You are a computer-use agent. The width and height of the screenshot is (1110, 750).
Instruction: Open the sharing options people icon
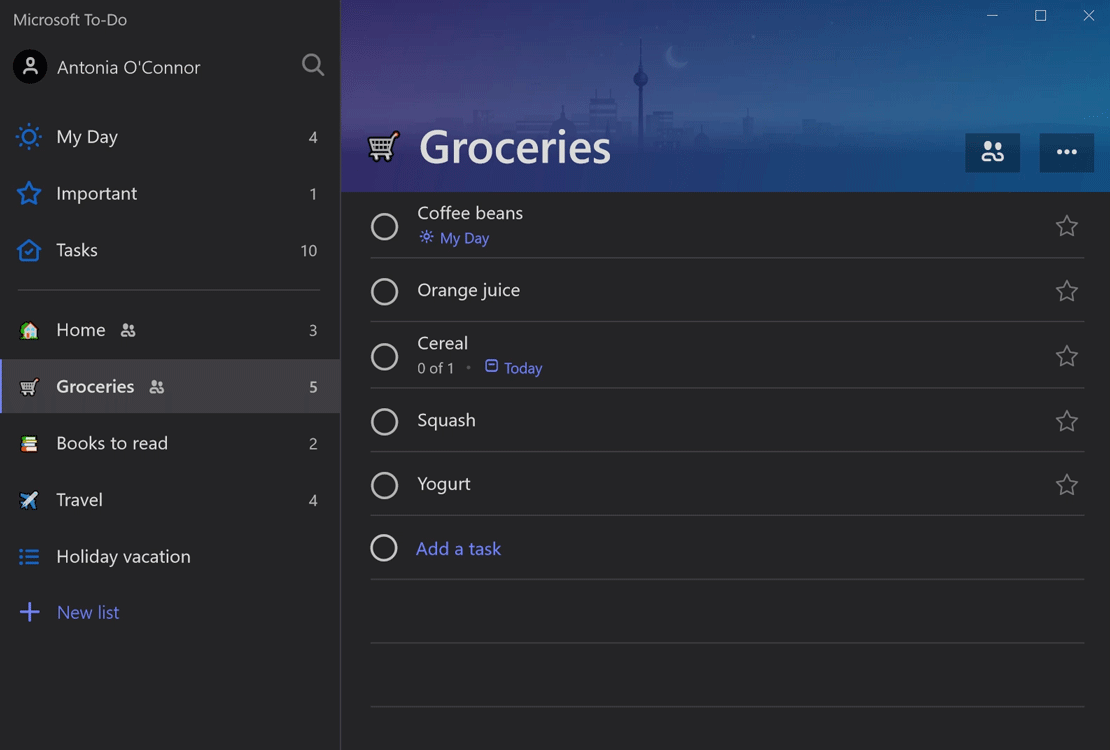992,152
